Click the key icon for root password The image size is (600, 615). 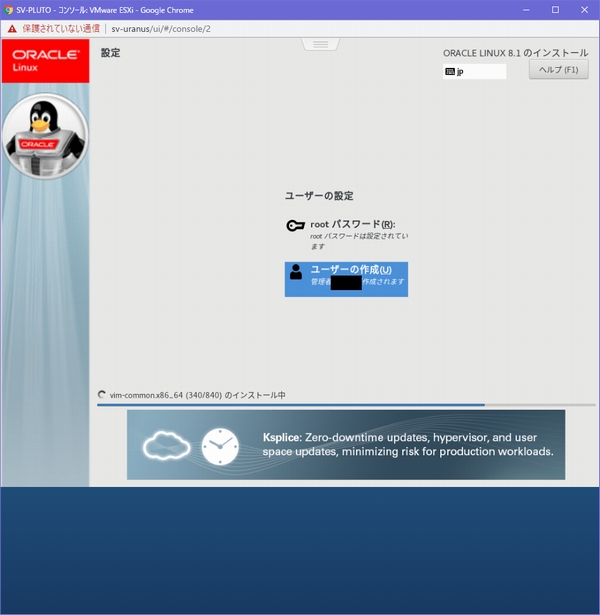pyautogui.click(x=295, y=226)
